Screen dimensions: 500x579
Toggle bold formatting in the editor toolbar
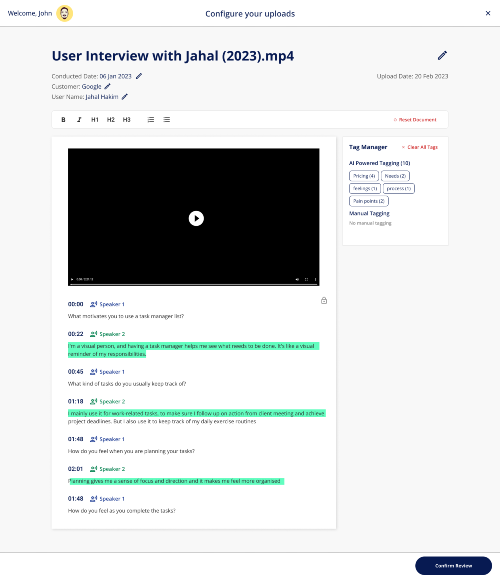click(x=63, y=120)
